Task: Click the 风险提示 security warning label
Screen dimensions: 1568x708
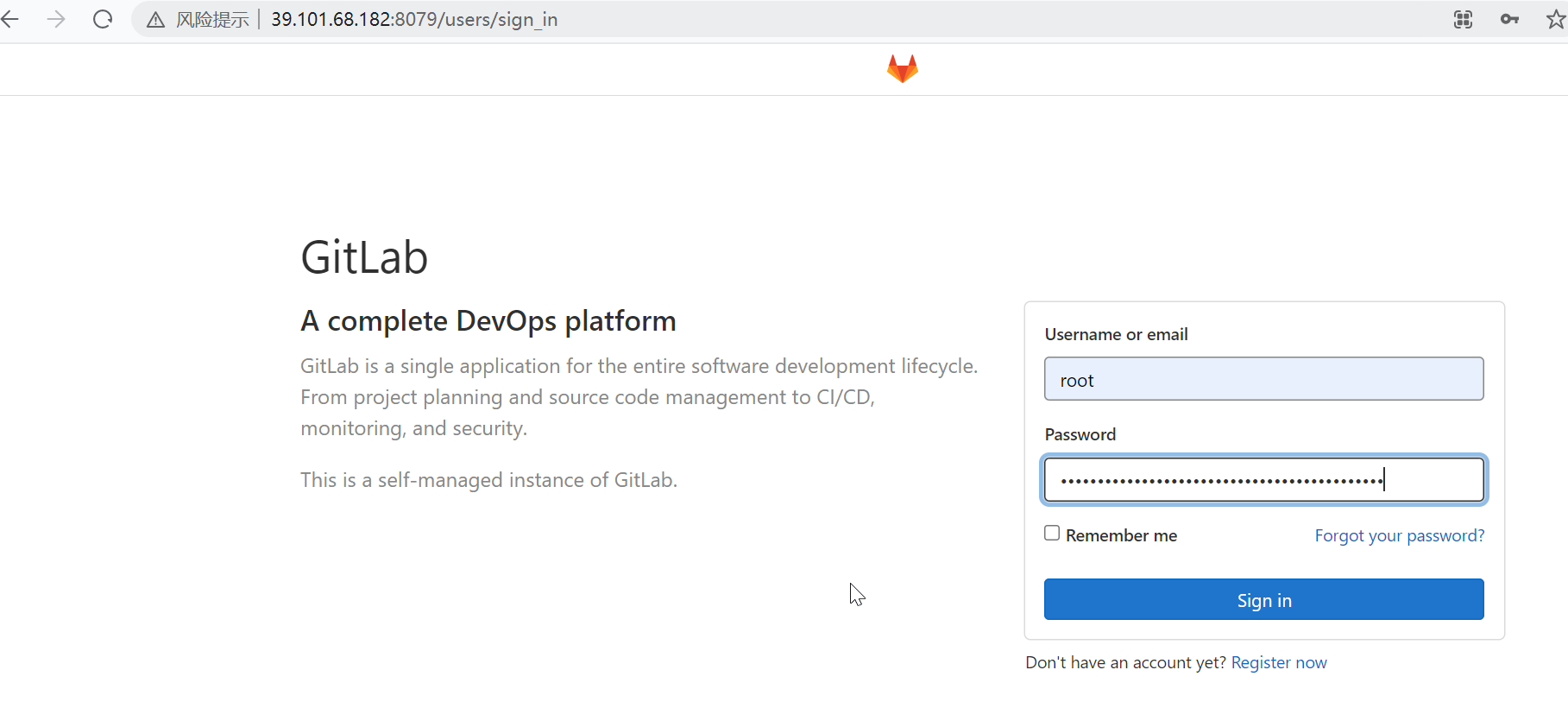Action: (212, 20)
